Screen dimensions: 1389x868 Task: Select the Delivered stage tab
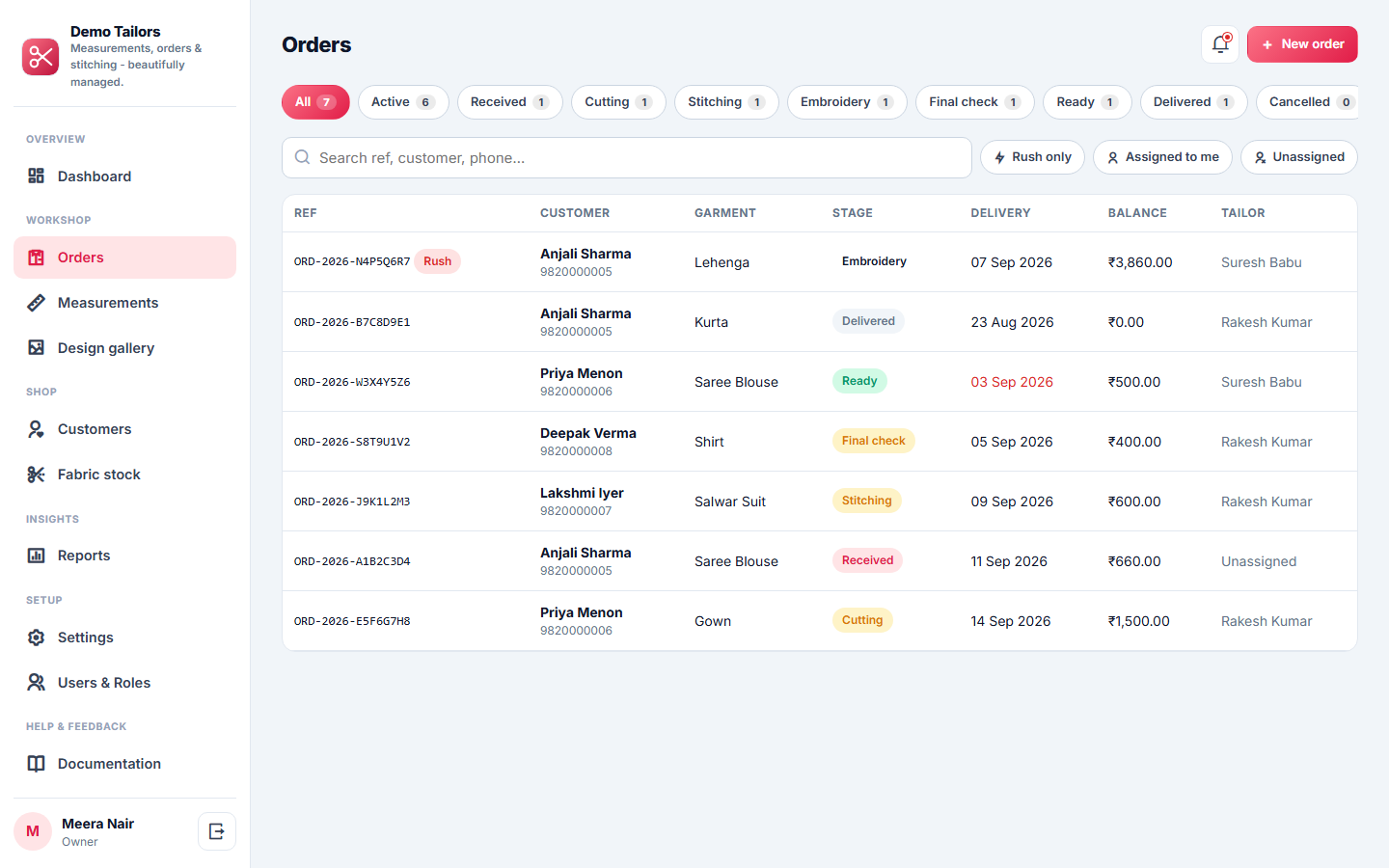coord(1193,102)
